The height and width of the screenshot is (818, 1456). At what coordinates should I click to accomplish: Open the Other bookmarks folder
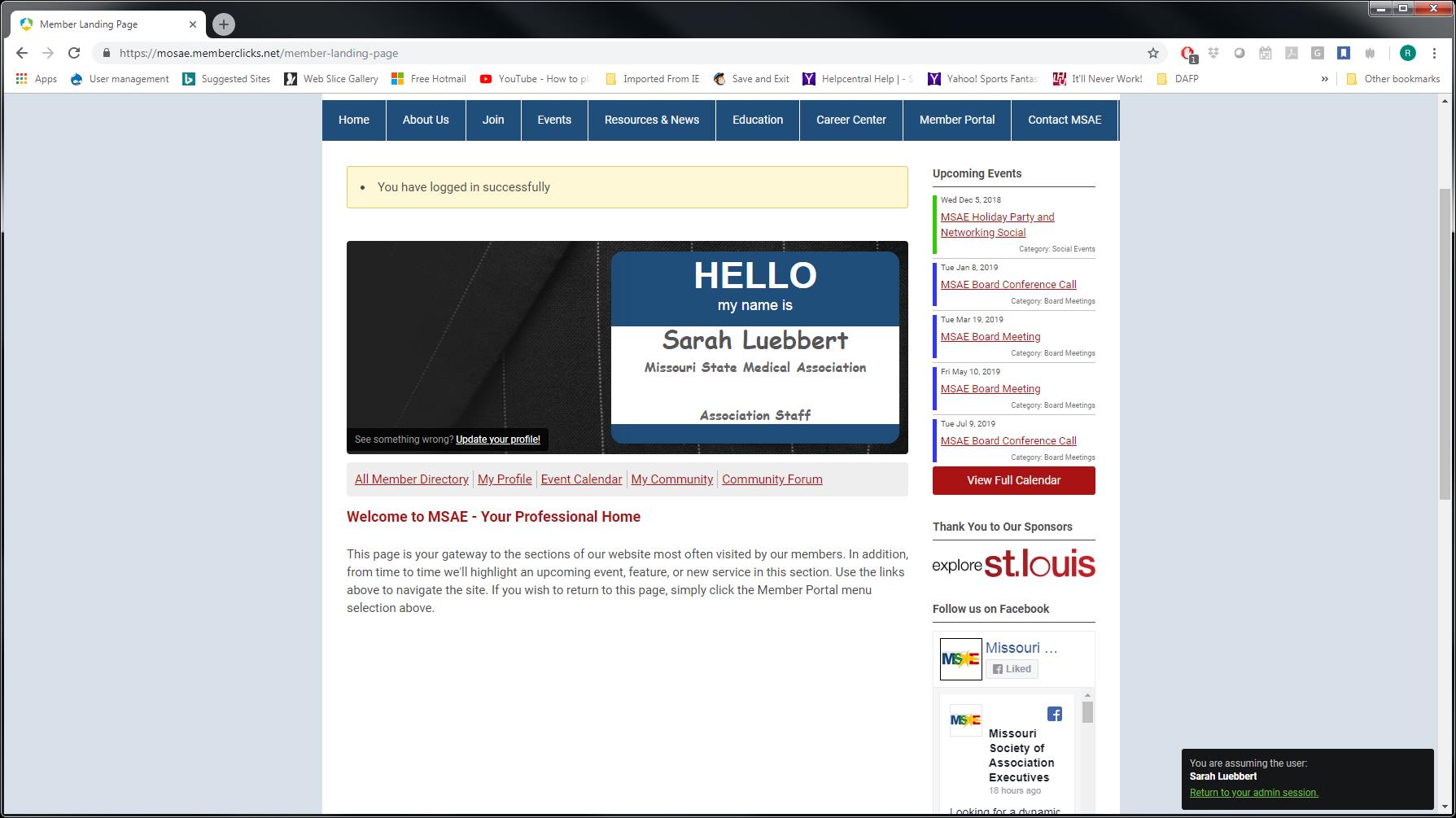[1393, 79]
